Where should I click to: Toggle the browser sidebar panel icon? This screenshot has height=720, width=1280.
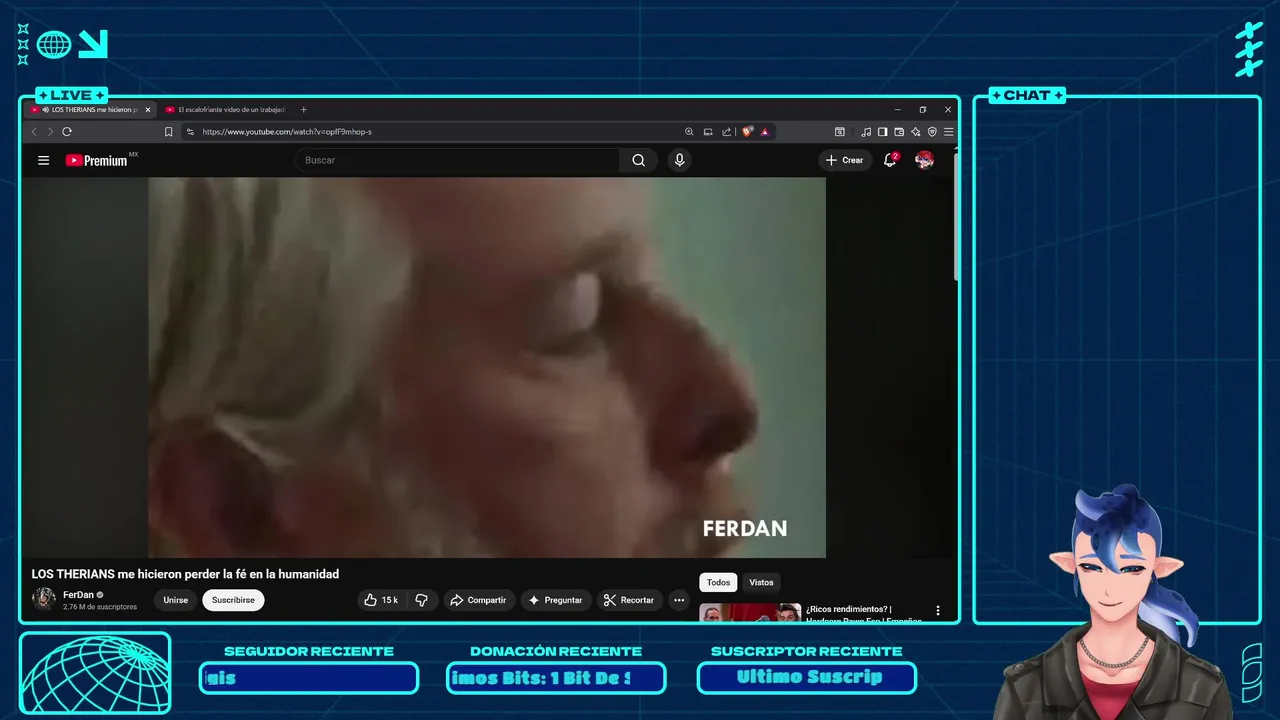pos(882,132)
